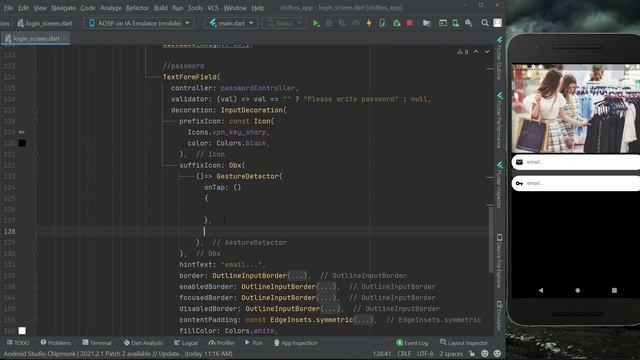Open Flutter Outline side panel
This screenshot has height=360, width=640.
(499, 58)
